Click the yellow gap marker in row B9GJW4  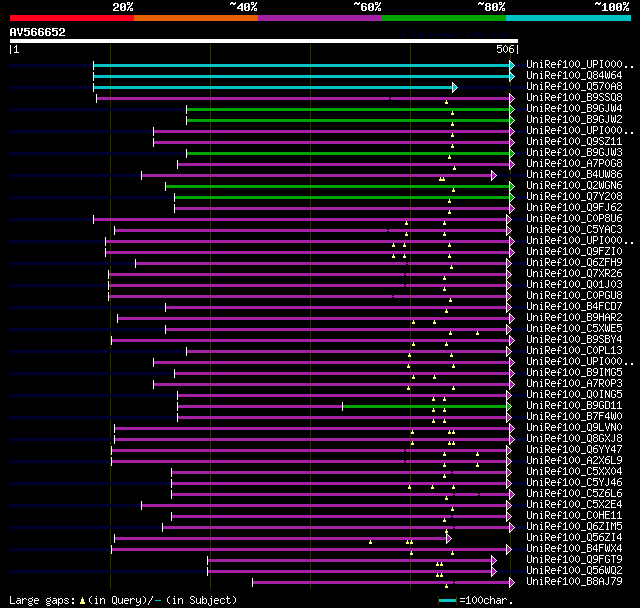[452, 113]
